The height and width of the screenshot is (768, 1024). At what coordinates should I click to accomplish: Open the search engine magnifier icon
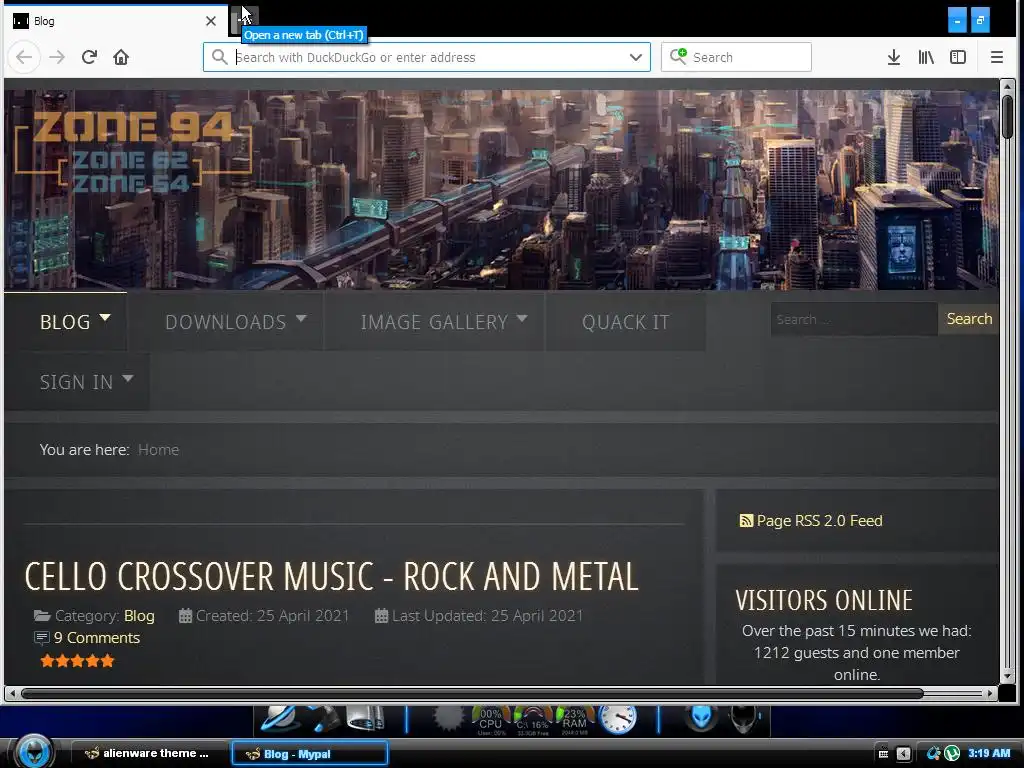pos(678,57)
